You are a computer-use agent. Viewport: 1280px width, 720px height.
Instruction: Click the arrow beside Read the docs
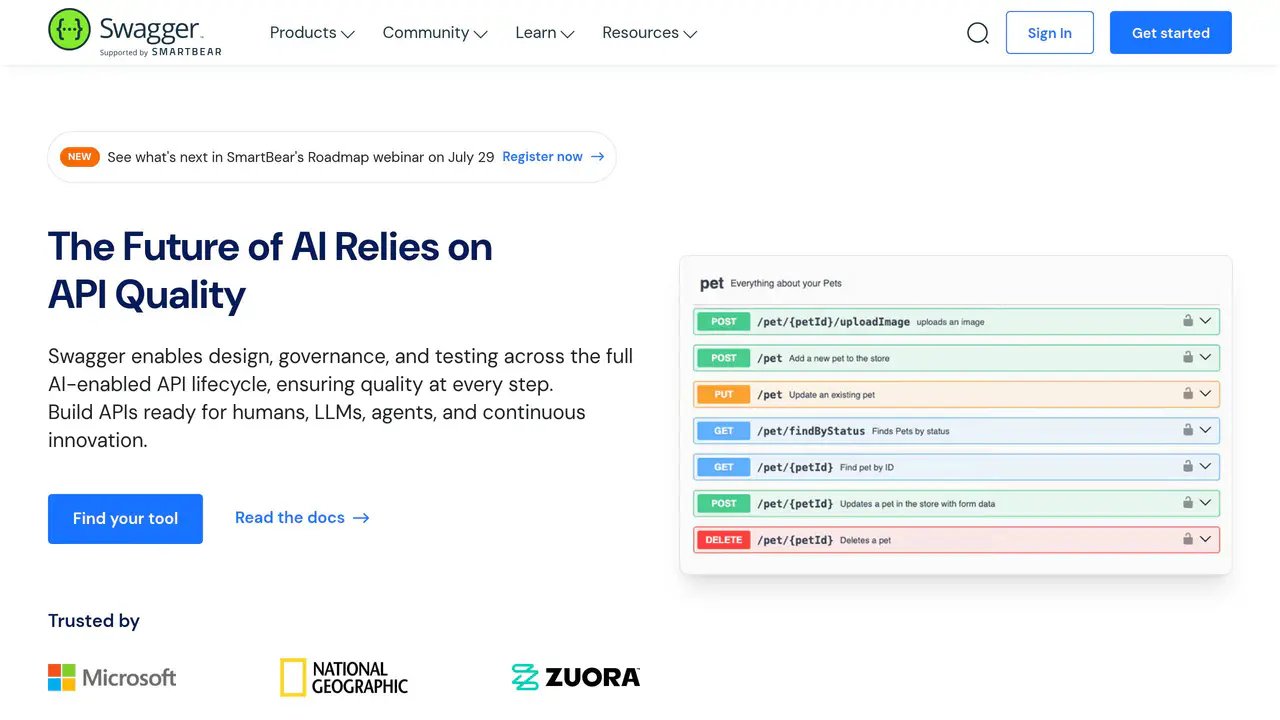[x=362, y=518]
